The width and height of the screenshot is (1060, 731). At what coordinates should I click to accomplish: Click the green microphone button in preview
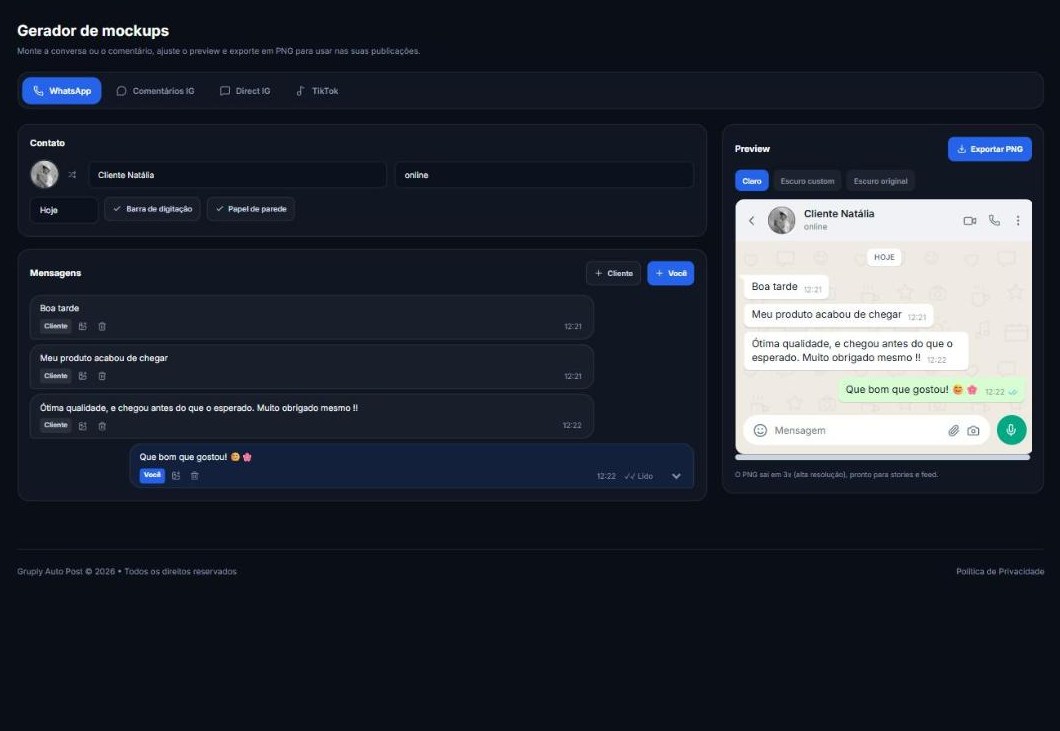coord(1011,430)
